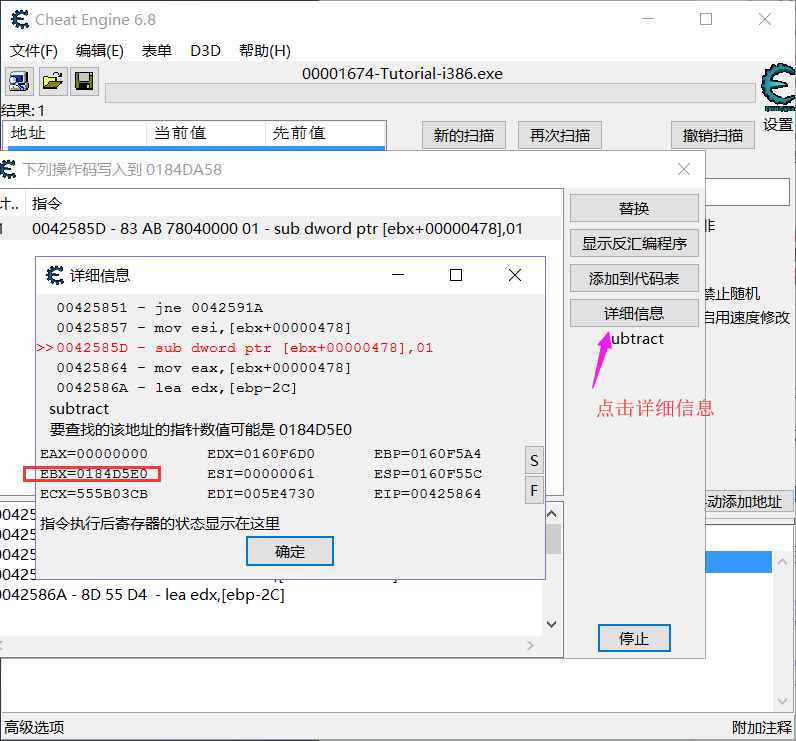Click the 详细信息 button
The width and height of the screenshot is (796, 741).
(633, 313)
